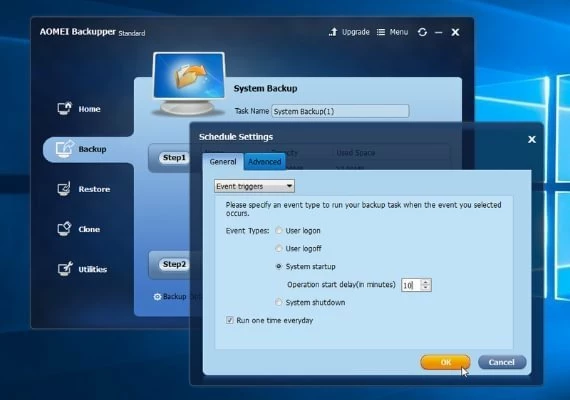This screenshot has height=400, width=570.
Task: Choose the System shutdown radio option
Action: [278, 302]
